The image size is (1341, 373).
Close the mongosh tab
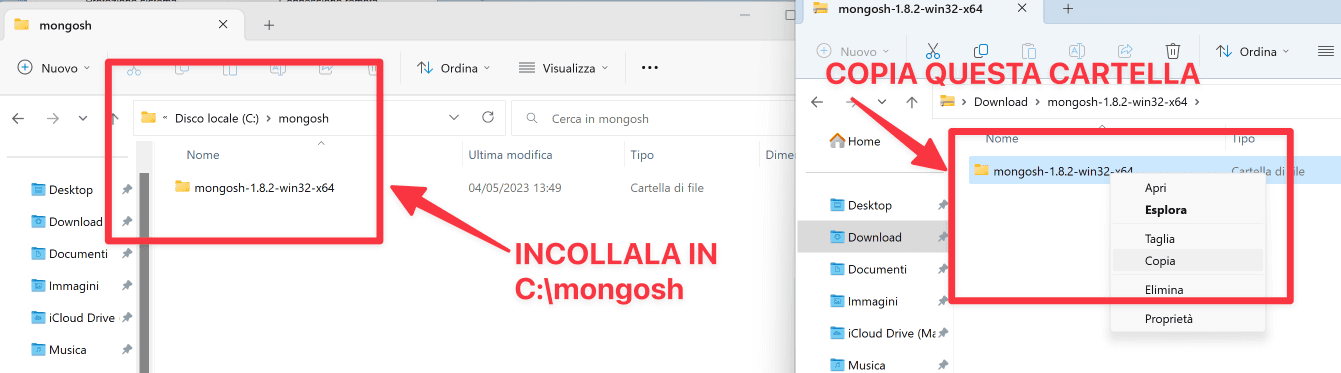point(224,25)
